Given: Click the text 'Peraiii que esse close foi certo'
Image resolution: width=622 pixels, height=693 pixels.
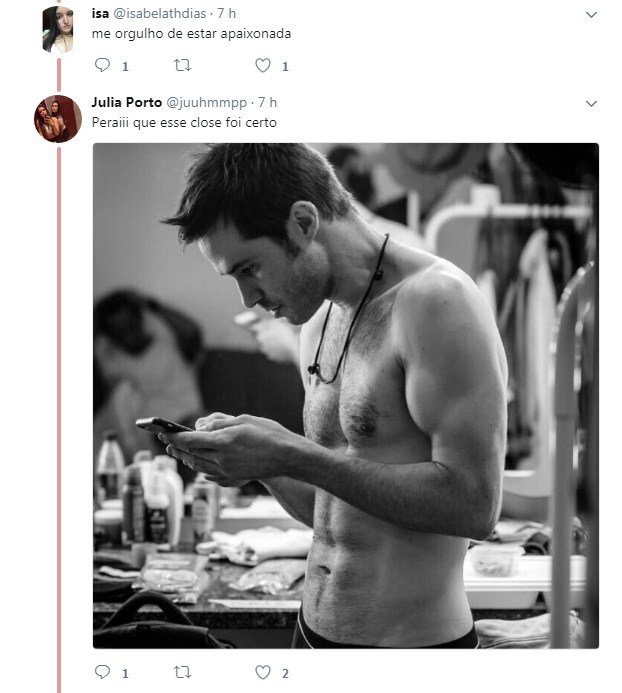Looking at the screenshot, I should pos(183,122).
